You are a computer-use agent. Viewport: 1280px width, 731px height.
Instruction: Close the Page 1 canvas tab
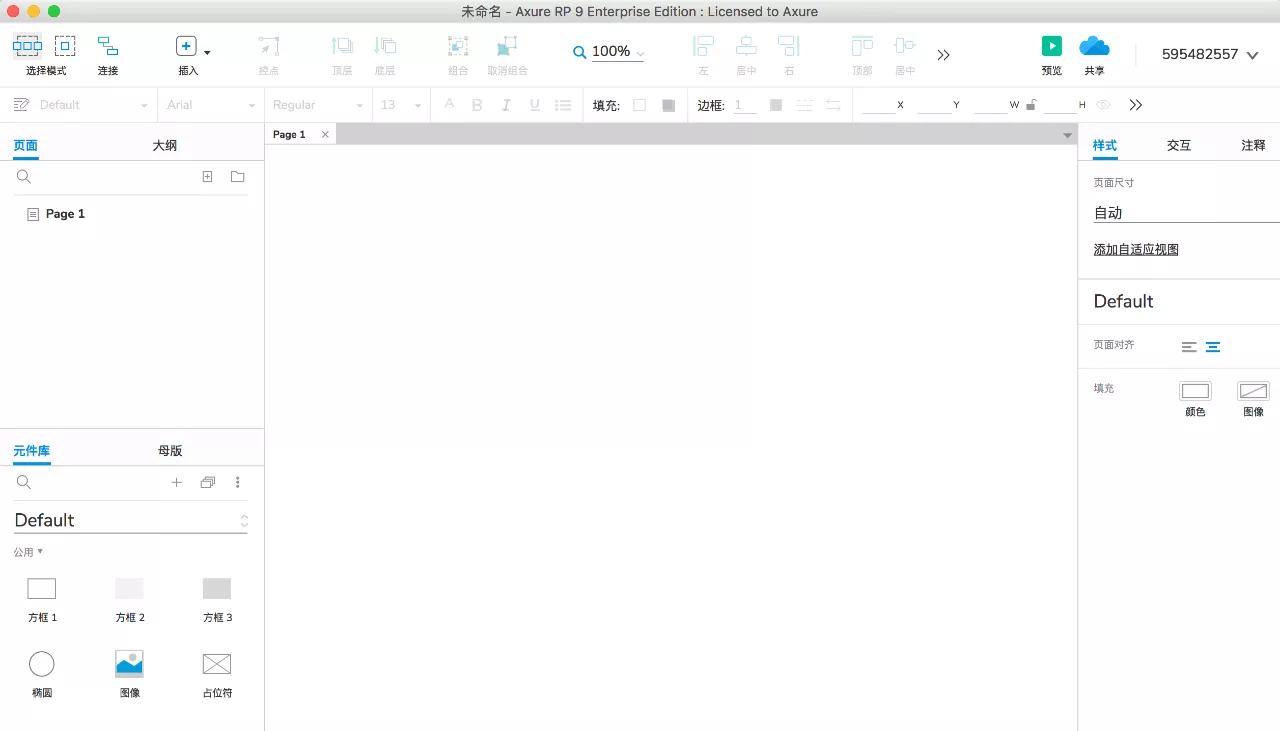325,134
